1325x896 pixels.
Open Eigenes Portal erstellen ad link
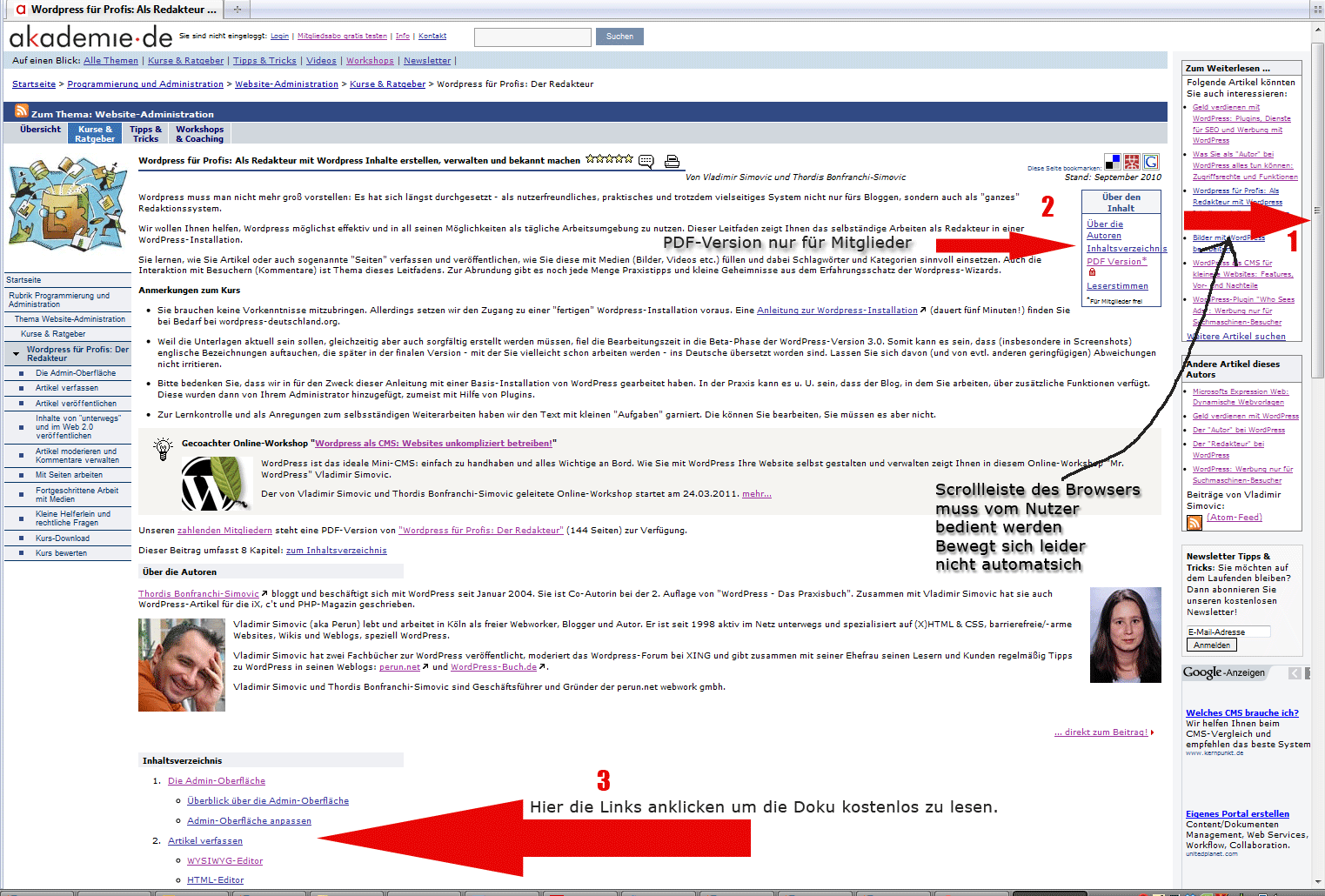coord(1237,814)
